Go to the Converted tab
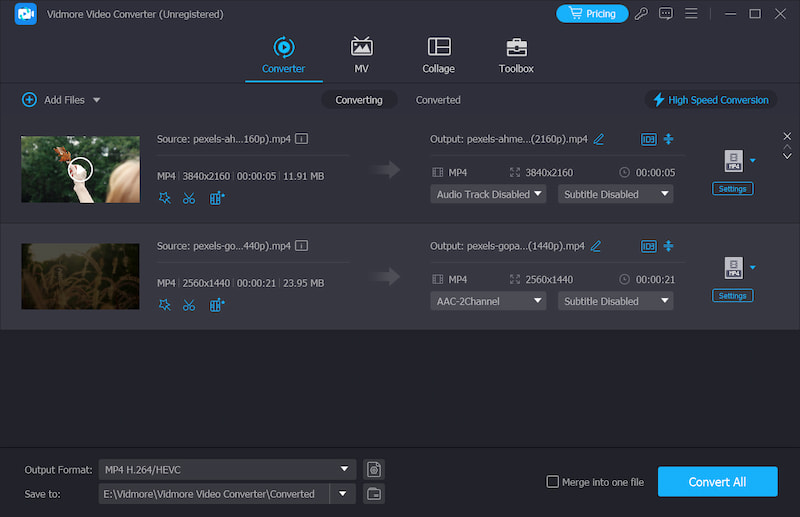800x517 pixels. (x=438, y=100)
